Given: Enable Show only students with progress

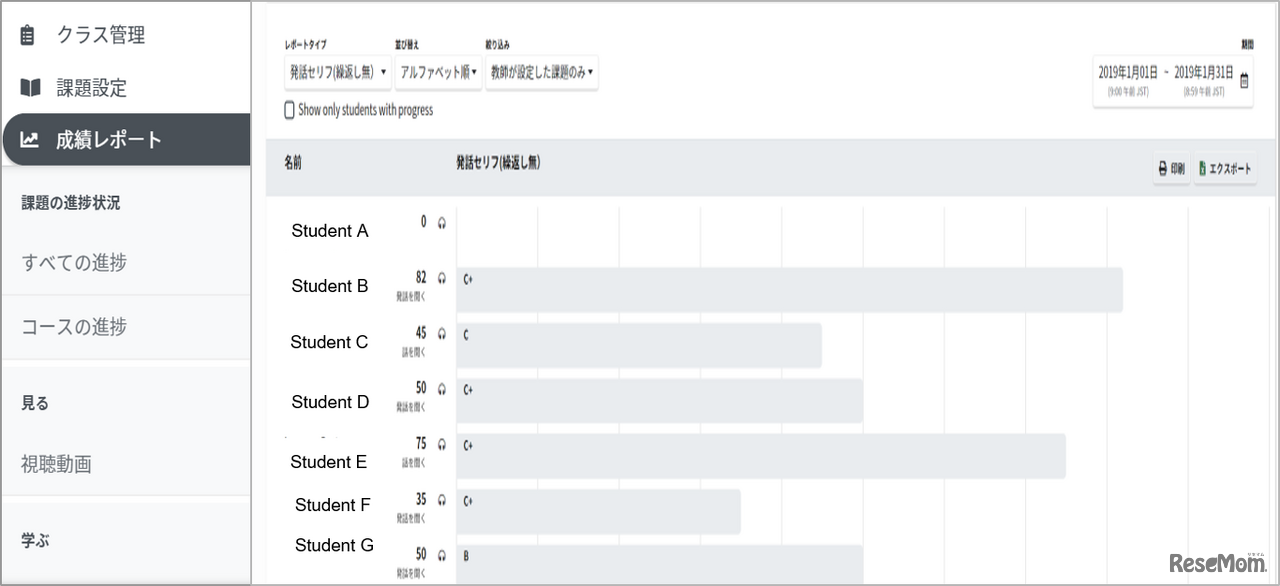Looking at the screenshot, I should pyautogui.click(x=290, y=110).
